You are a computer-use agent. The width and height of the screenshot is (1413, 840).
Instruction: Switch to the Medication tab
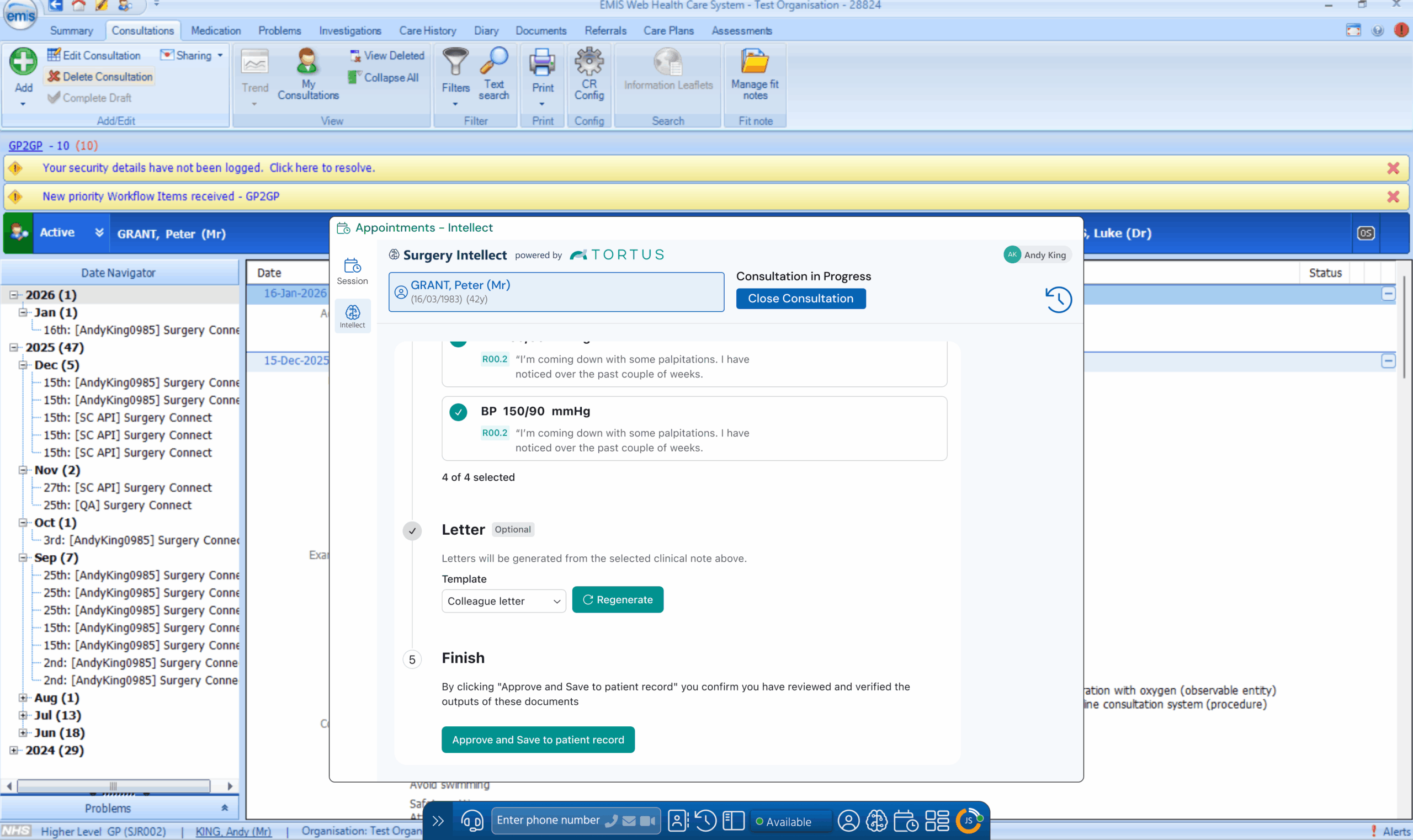click(x=216, y=30)
